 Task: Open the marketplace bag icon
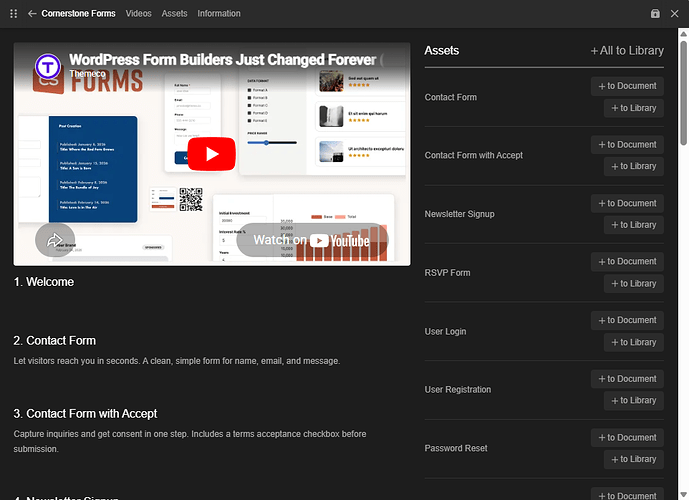click(655, 14)
